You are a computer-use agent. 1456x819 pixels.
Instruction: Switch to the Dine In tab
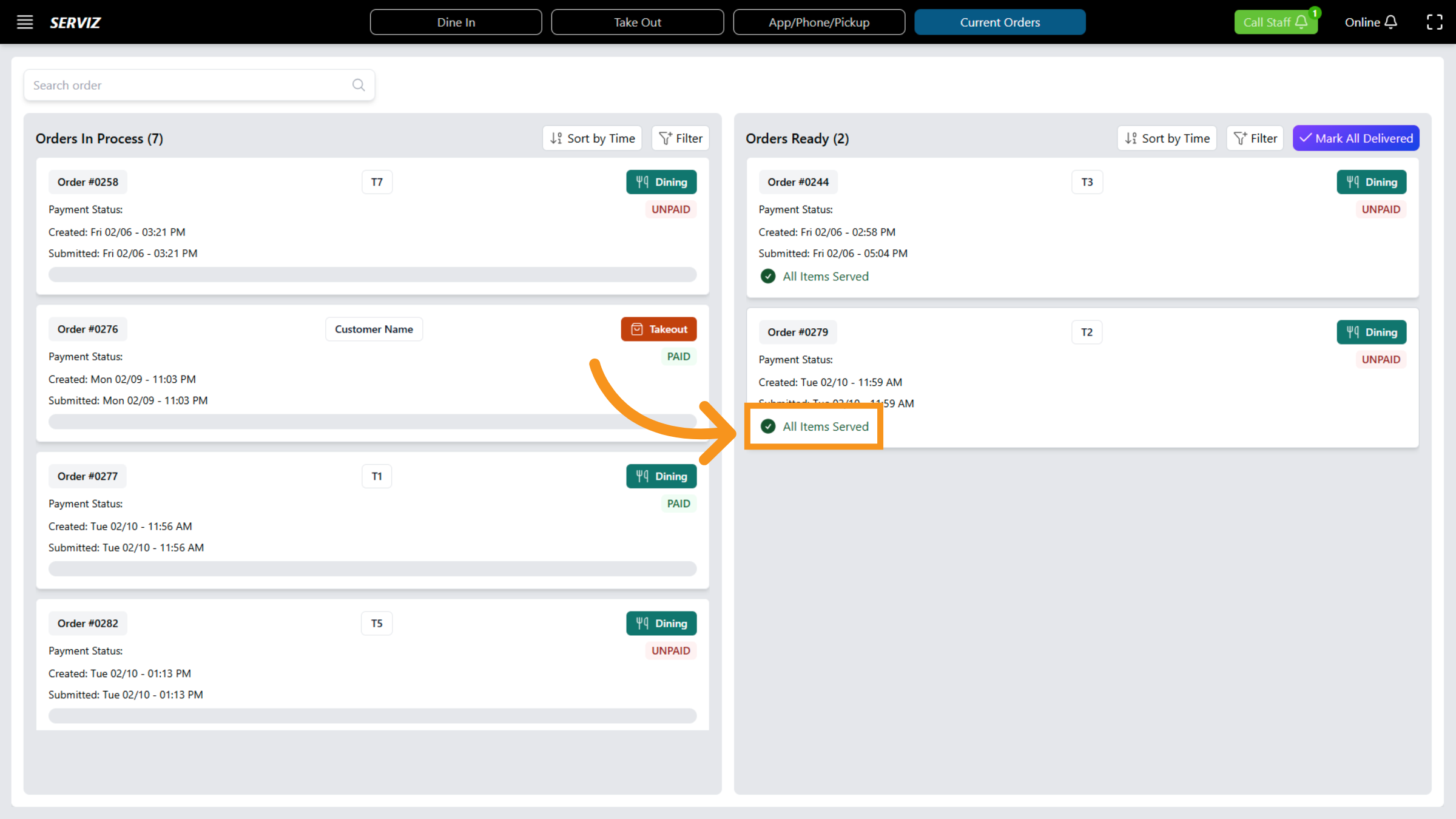coord(456,22)
